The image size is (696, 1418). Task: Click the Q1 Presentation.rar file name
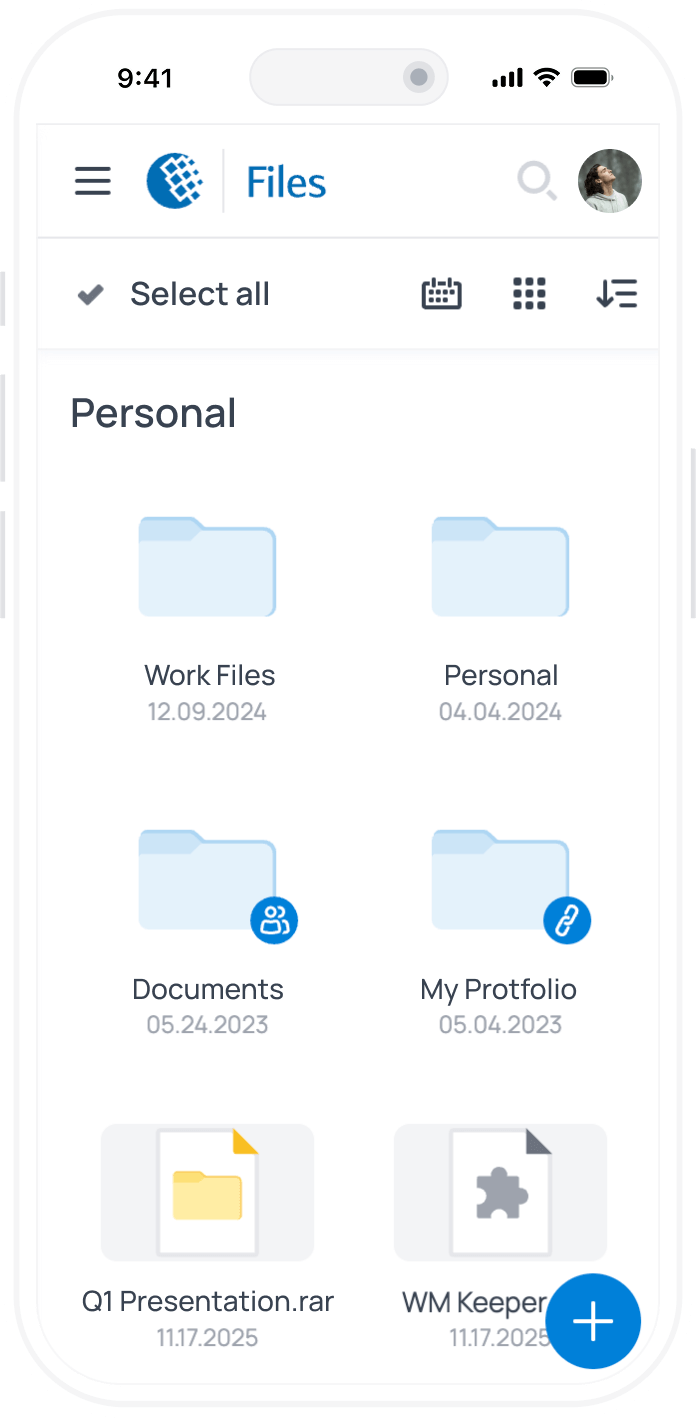coord(208,1301)
